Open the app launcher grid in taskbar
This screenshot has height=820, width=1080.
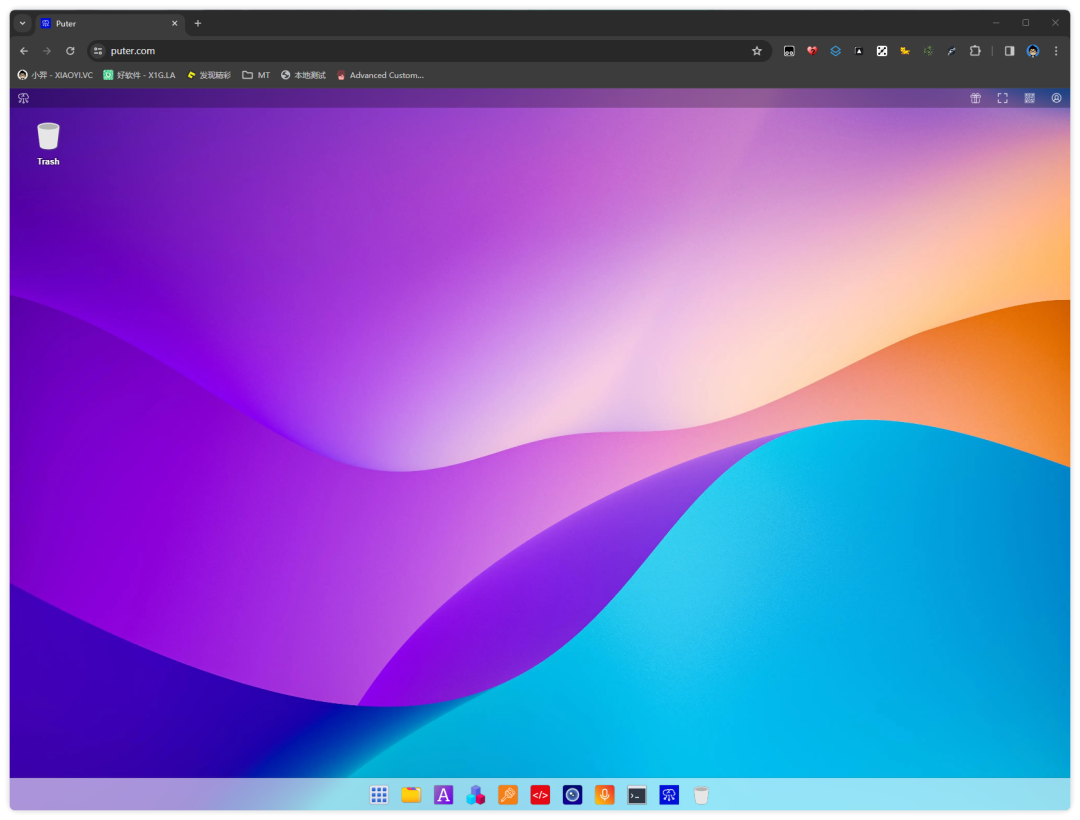pos(379,795)
